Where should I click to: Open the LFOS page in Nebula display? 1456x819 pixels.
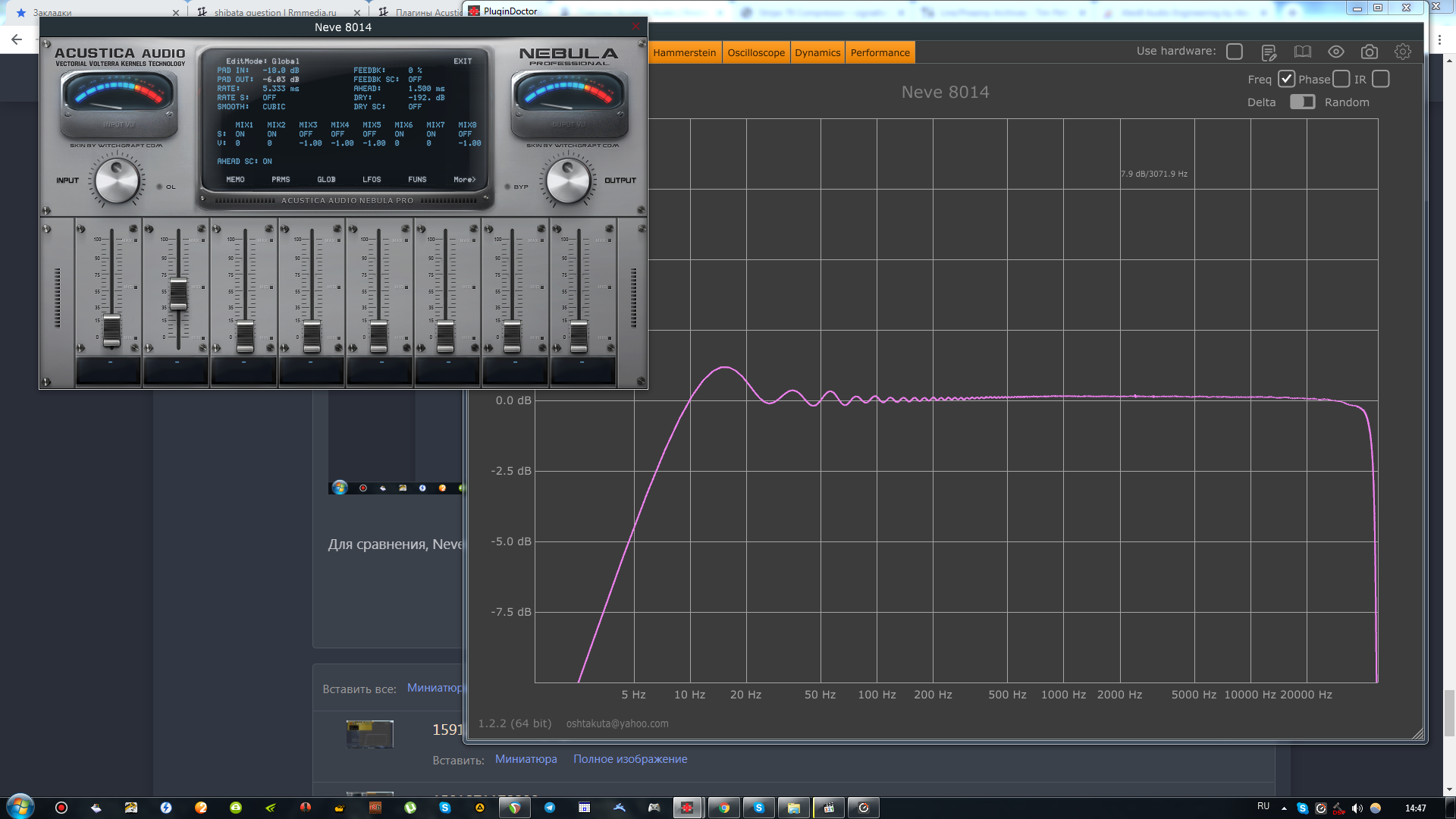372,180
